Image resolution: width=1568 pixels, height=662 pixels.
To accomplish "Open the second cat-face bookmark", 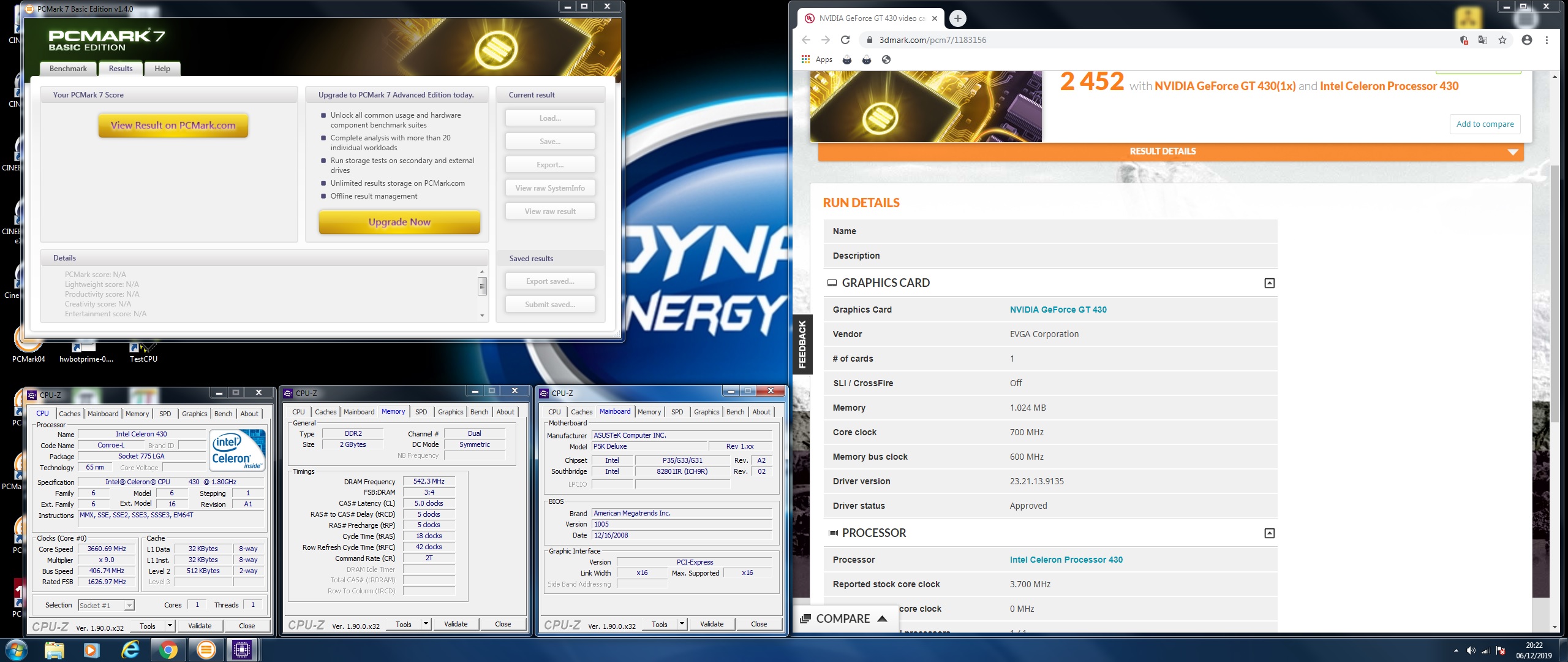I will pos(867,59).
